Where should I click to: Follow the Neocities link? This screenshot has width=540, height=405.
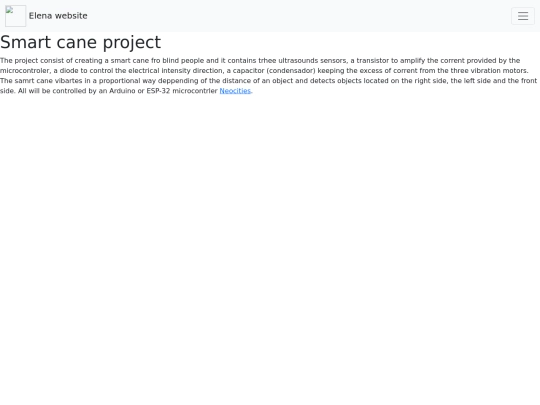(235, 91)
